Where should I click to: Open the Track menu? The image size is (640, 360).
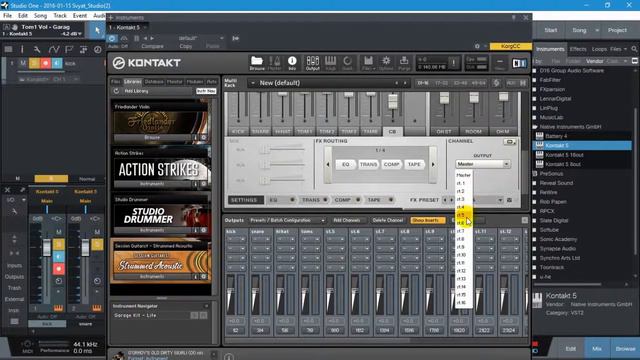point(60,16)
